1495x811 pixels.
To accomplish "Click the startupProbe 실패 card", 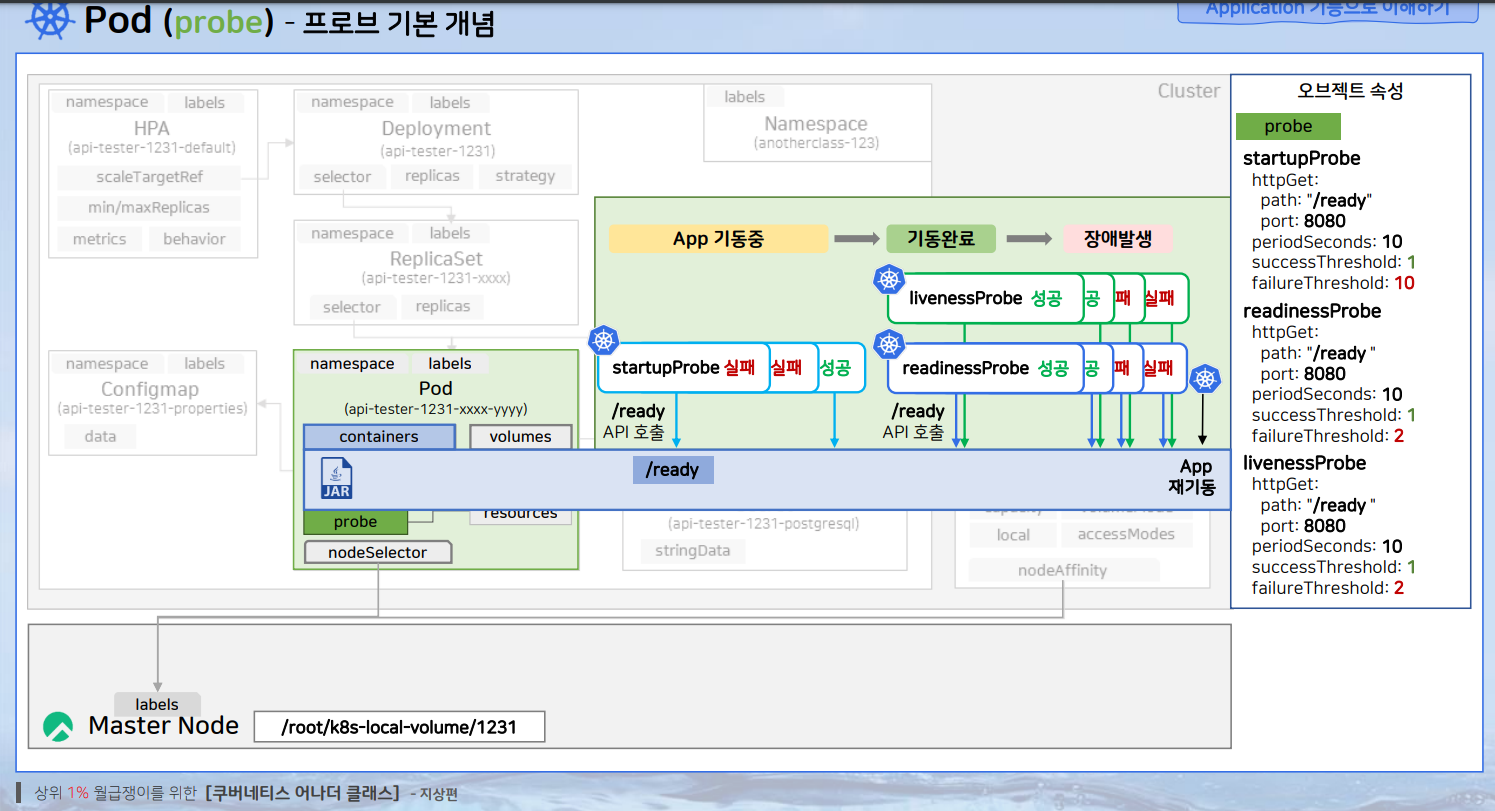I will [x=683, y=368].
